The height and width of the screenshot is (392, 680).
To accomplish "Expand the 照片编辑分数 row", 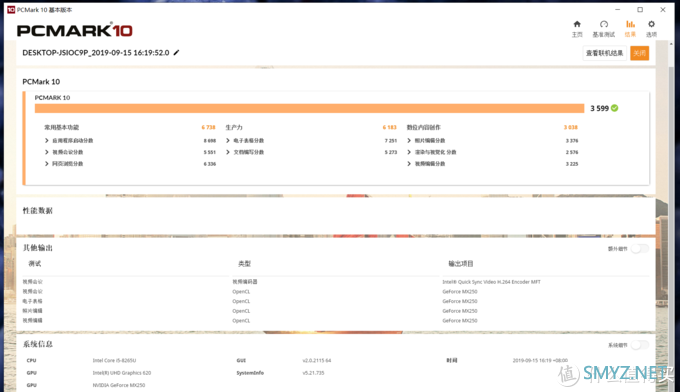I will click(x=493, y=140).
